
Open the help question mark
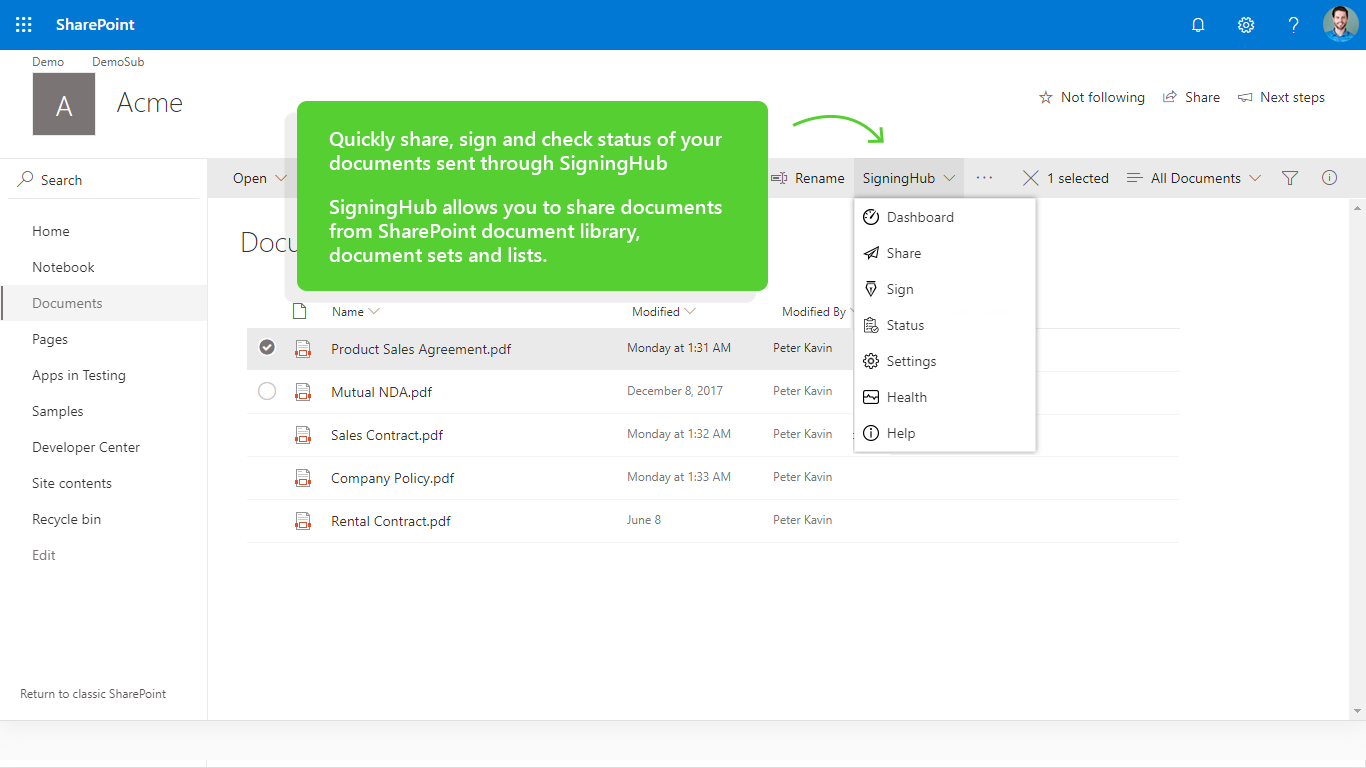tap(1293, 25)
